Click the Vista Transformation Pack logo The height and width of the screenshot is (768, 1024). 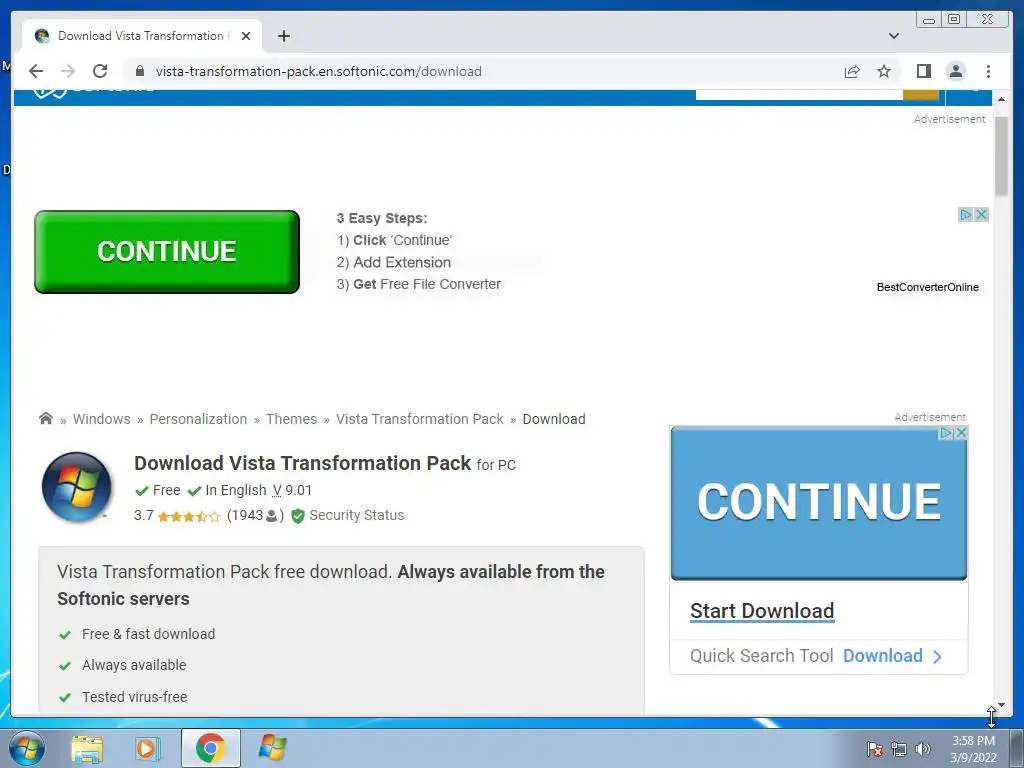pos(76,487)
